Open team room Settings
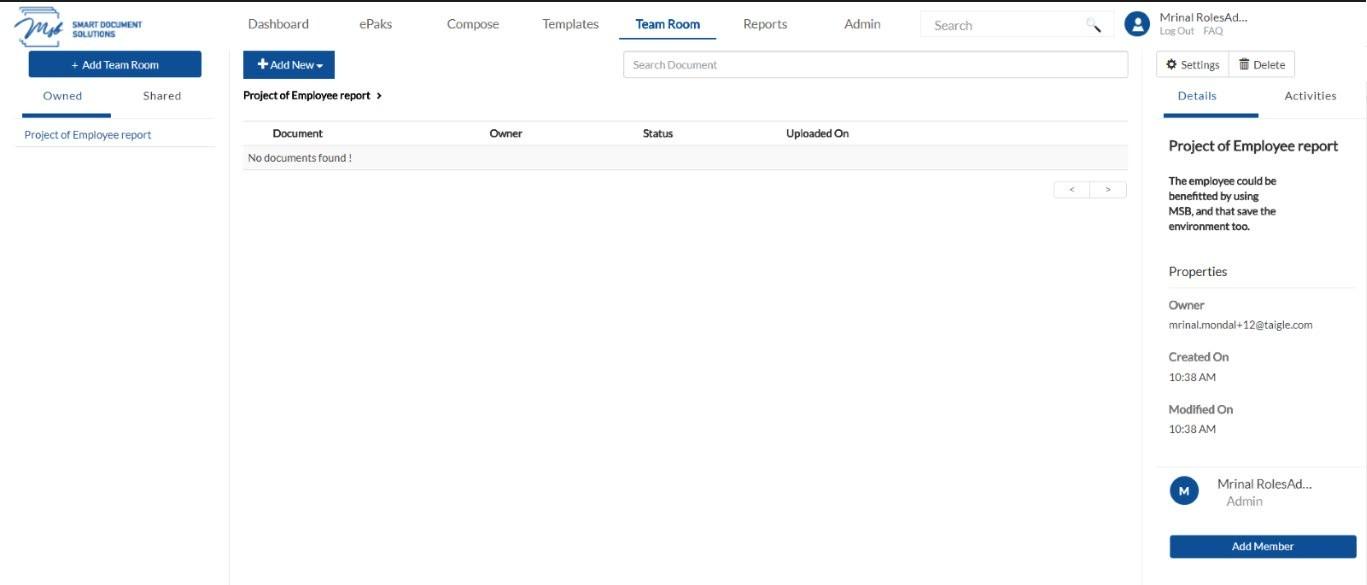The image size is (1367, 585). [x=1193, y=65]
